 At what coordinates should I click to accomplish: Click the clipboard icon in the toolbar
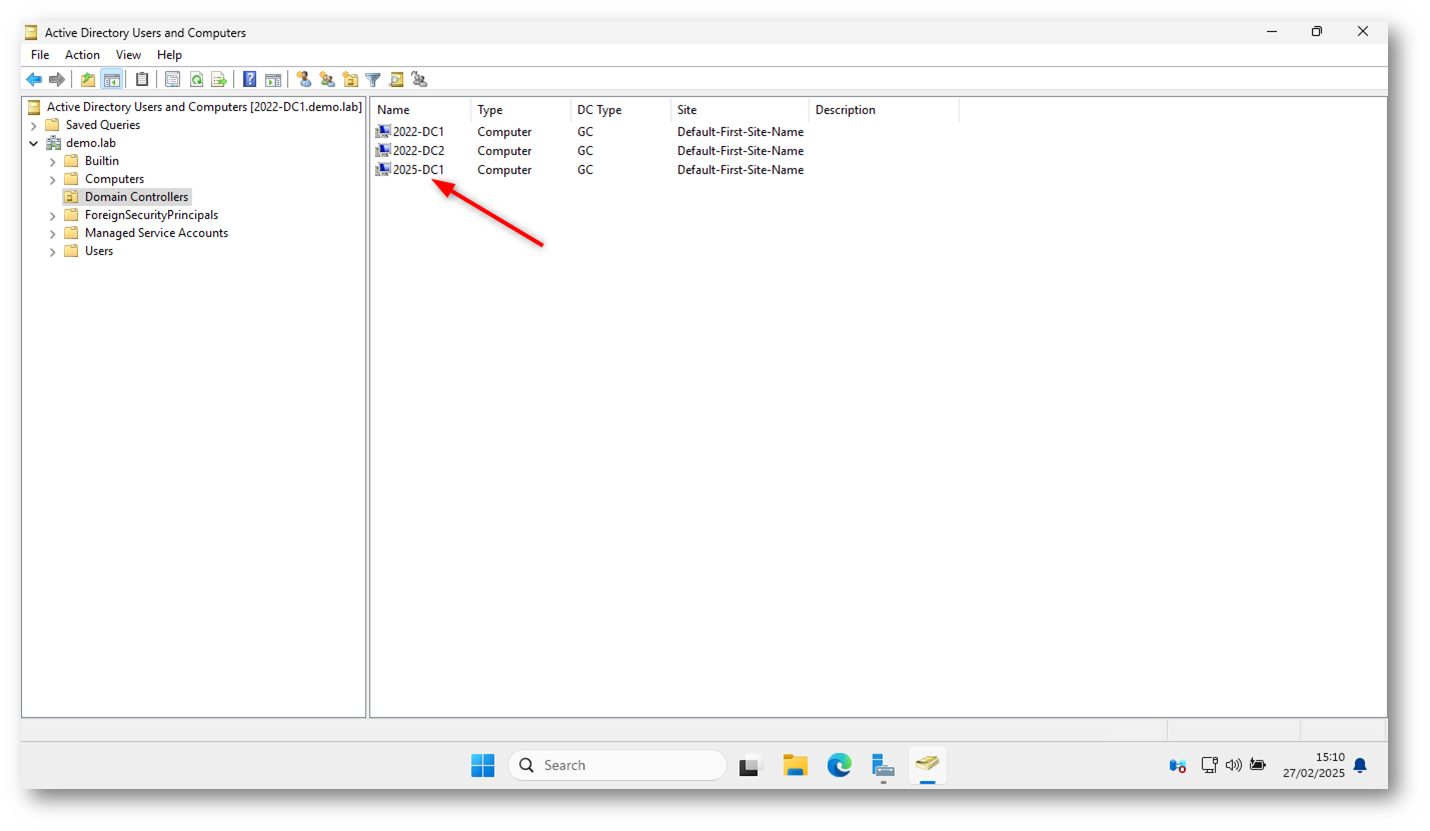point(142,79)
